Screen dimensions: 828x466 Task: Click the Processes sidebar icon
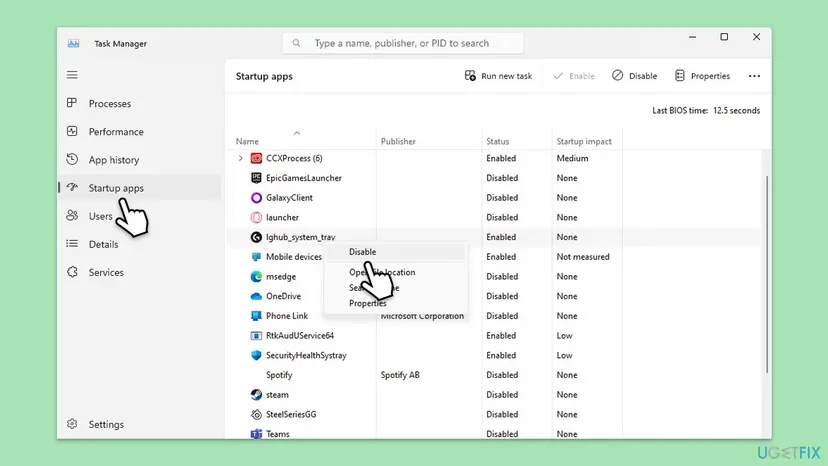pyautogui.click(x=72, y=103)
